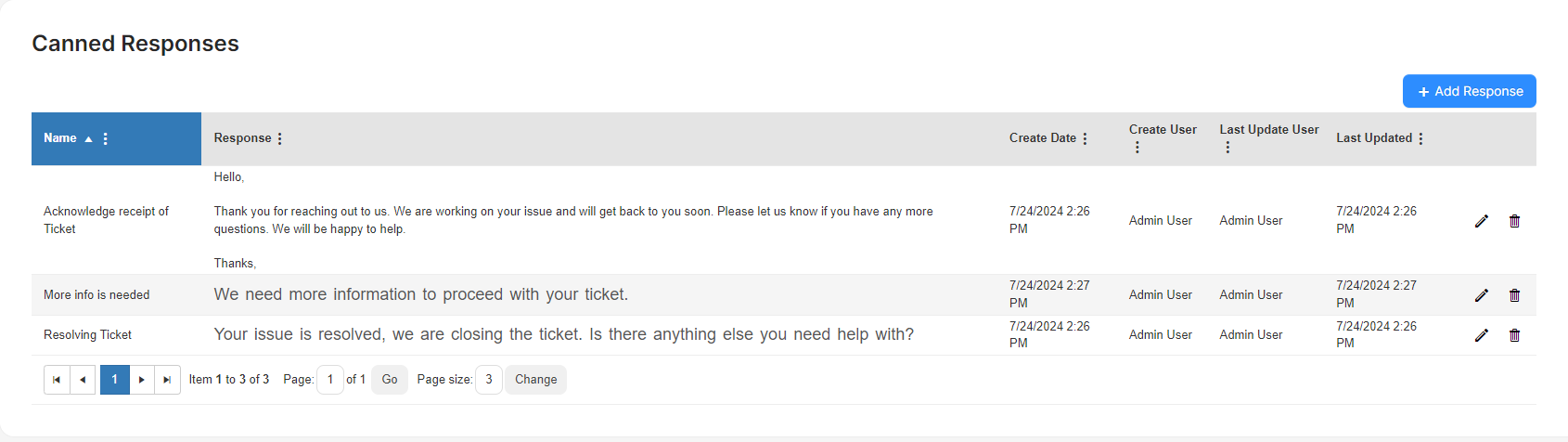Screen dimensions: 1568x442
Task: Delete the Acknowledge receipt of Ticket response
Action: pyautogui.click(x=1514, y=221)
